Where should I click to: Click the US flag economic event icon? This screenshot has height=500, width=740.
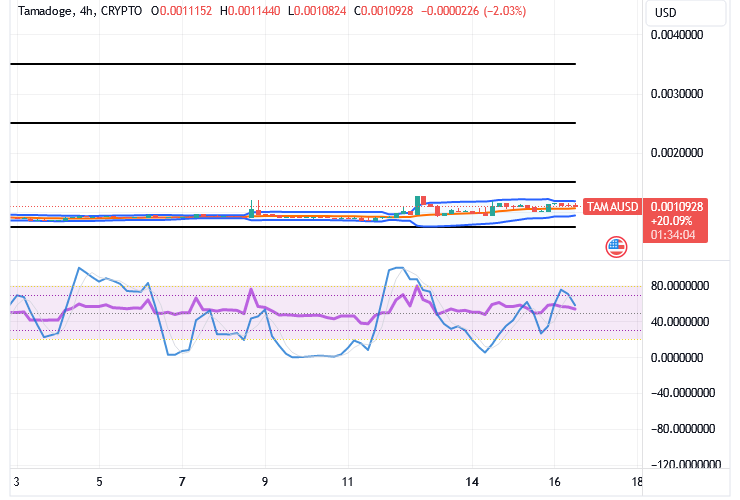(x=616, y=246)
